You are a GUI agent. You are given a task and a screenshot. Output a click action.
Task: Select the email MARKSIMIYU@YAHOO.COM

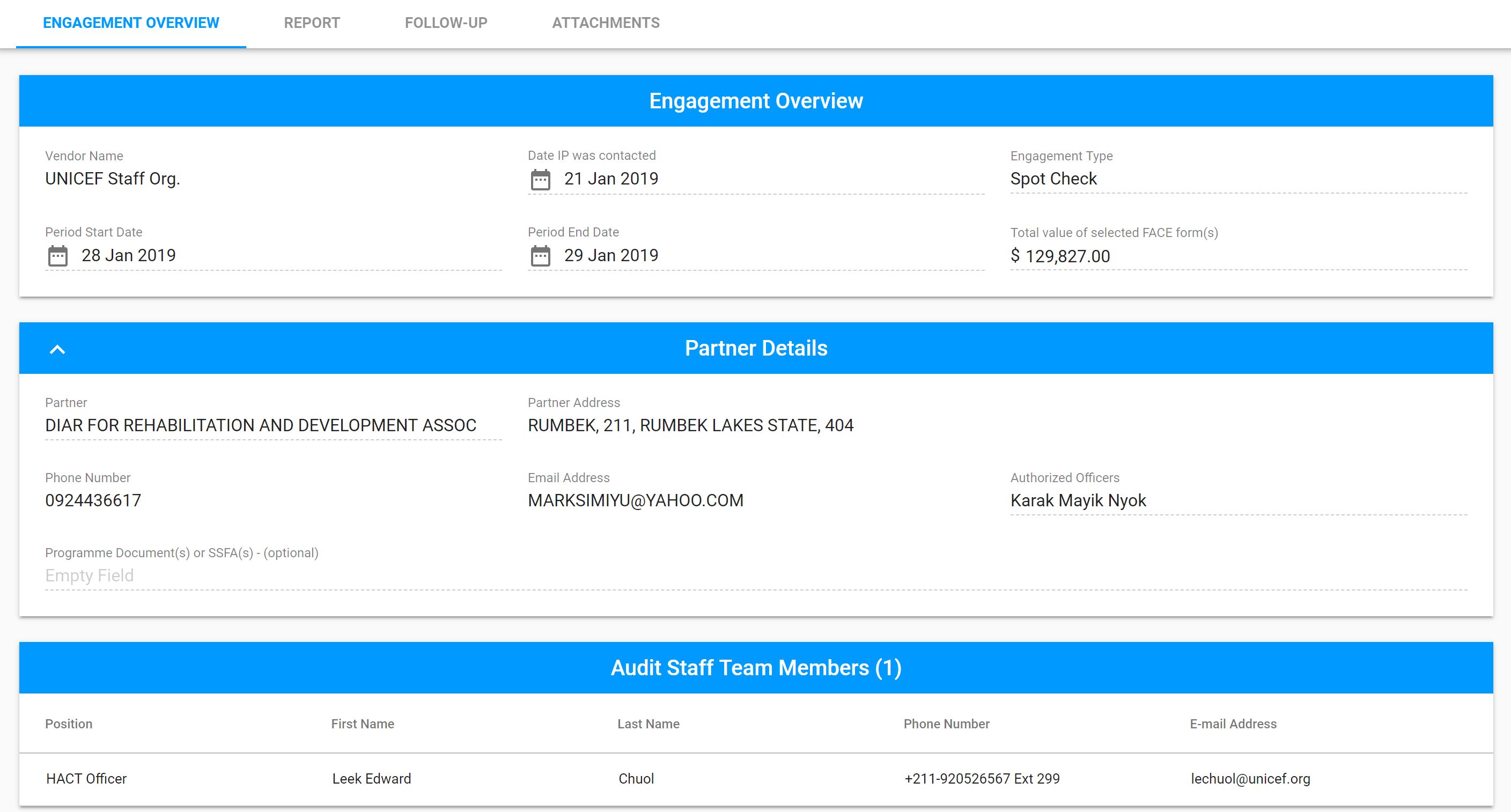(635, 500)
